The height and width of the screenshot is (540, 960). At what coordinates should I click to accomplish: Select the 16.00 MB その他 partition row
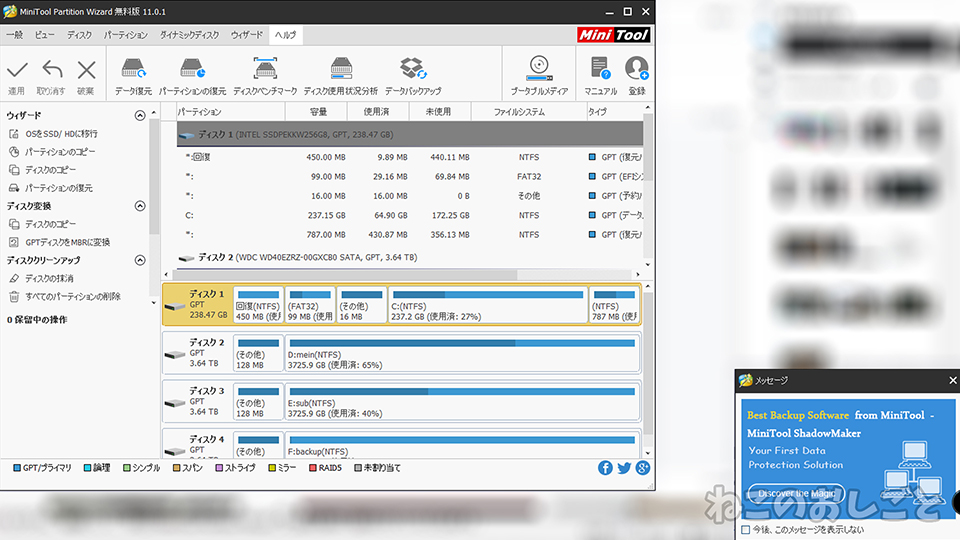point(410,197)
